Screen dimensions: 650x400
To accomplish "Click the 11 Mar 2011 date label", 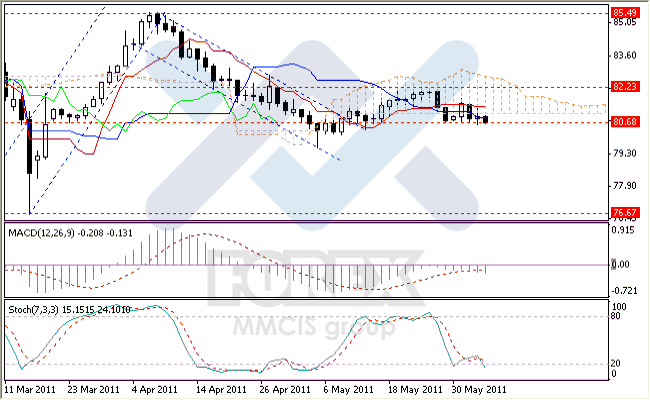I will [x=30, y=390].
